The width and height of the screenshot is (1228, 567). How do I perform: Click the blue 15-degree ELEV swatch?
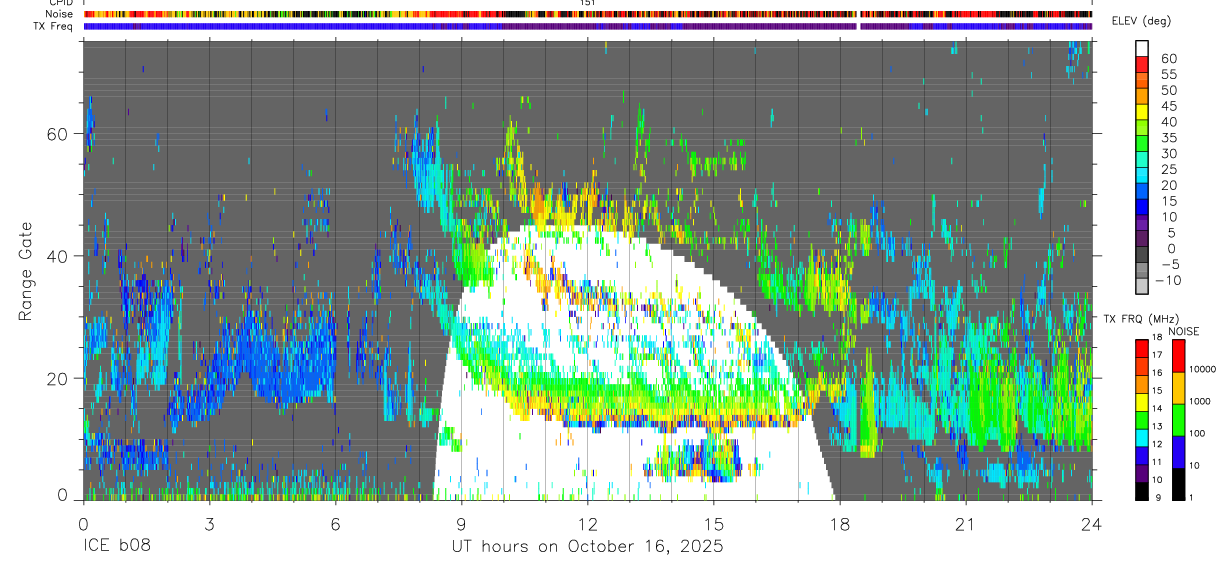(1142, 206)
